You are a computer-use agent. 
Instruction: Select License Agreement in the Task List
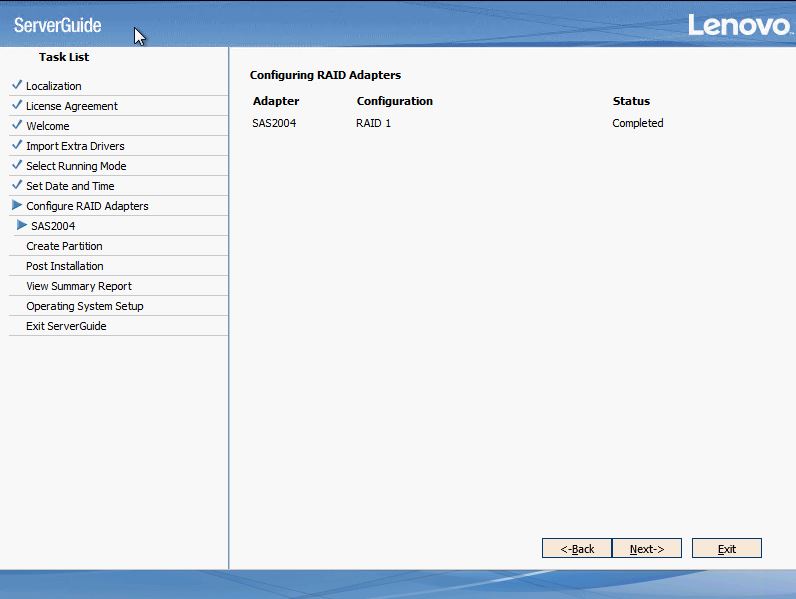(72, 106)
